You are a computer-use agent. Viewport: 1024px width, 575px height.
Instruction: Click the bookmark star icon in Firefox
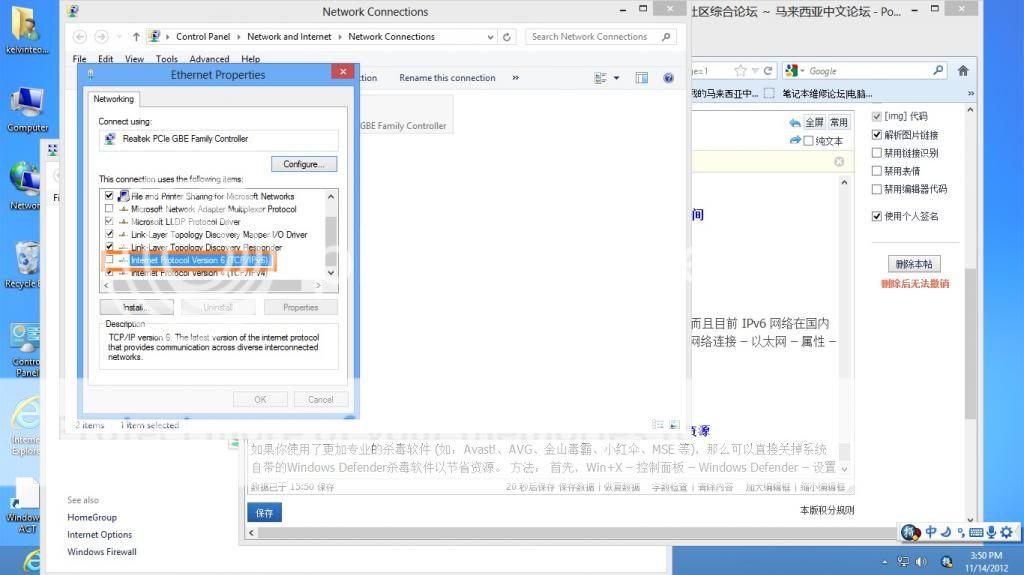(741, 71)
